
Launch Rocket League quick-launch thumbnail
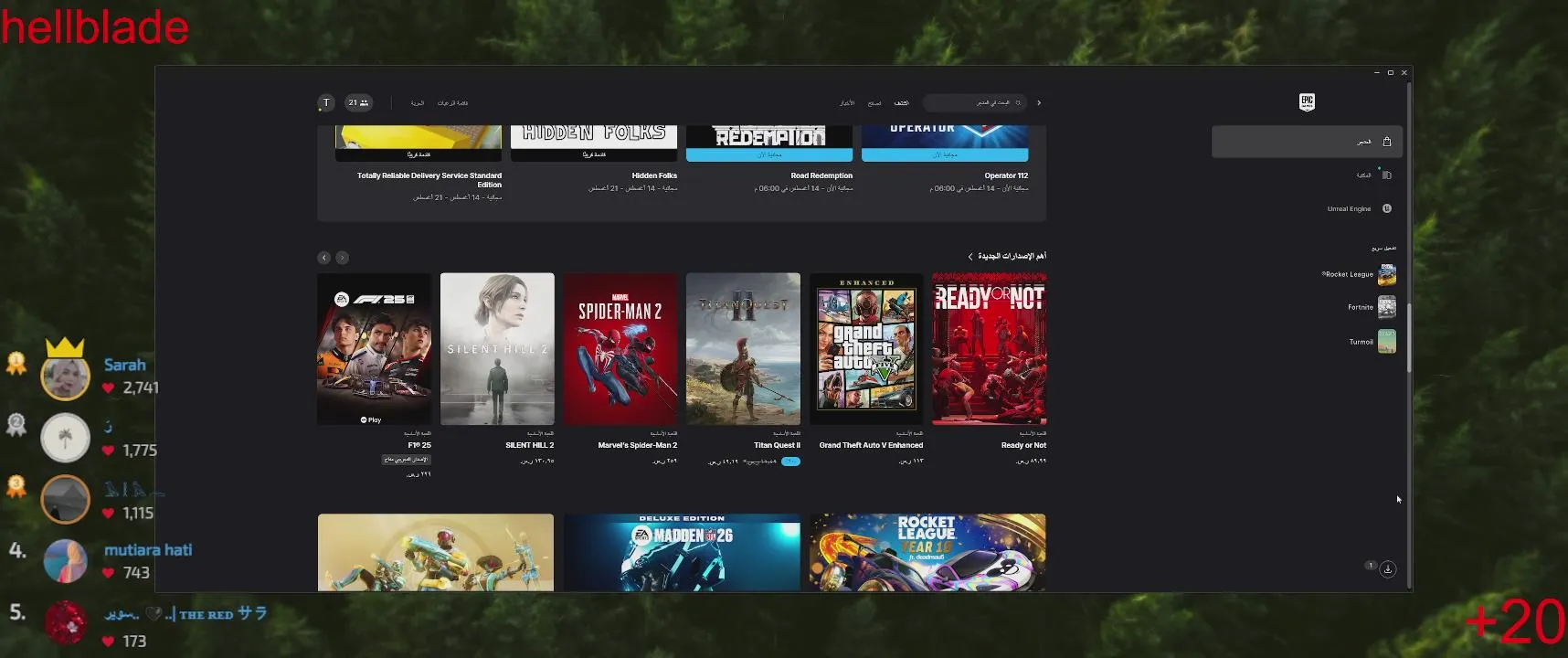[1387, 274]
